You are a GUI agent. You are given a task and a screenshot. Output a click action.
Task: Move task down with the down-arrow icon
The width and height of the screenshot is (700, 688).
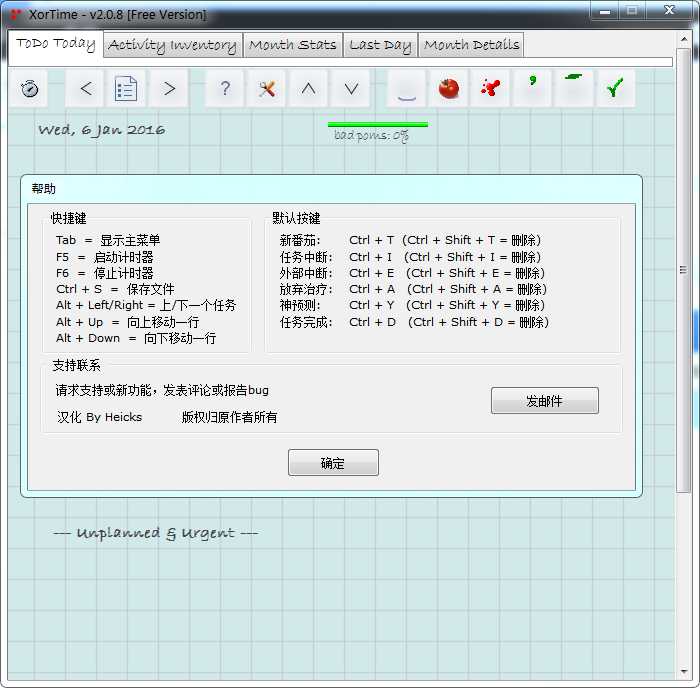[x=351, y=88]
